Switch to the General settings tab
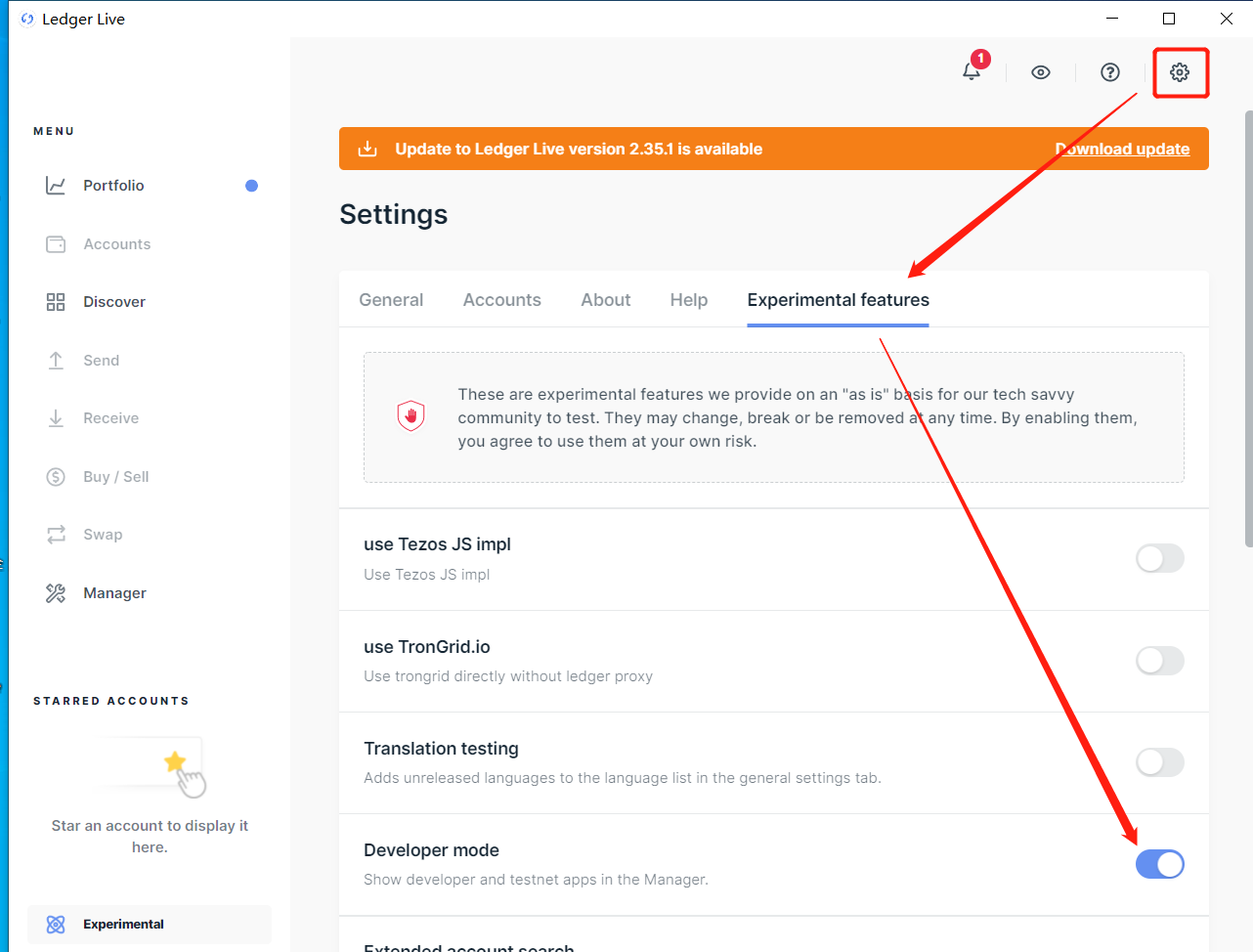The width and height of the screenshot is (1253, 952). 391,300
